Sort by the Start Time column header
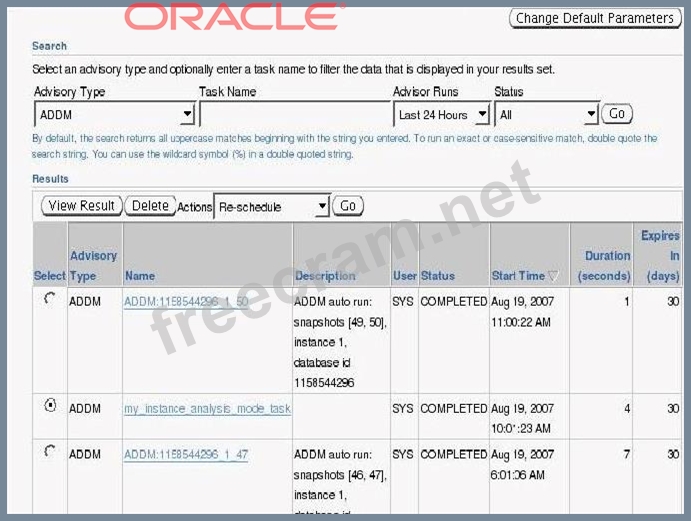This screenshot has width=691, height=521. coord(518,276)
